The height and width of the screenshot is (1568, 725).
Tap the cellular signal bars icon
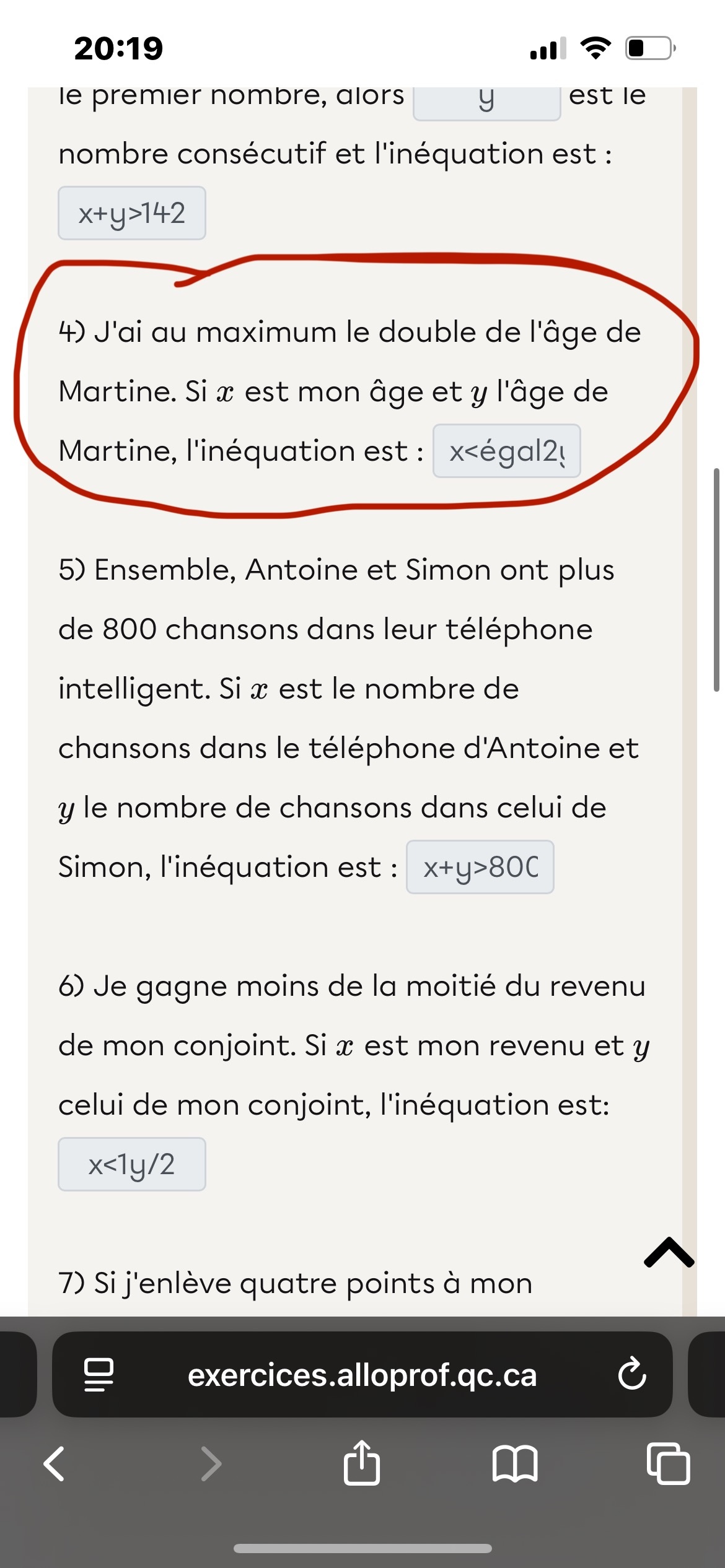point(548,48)
